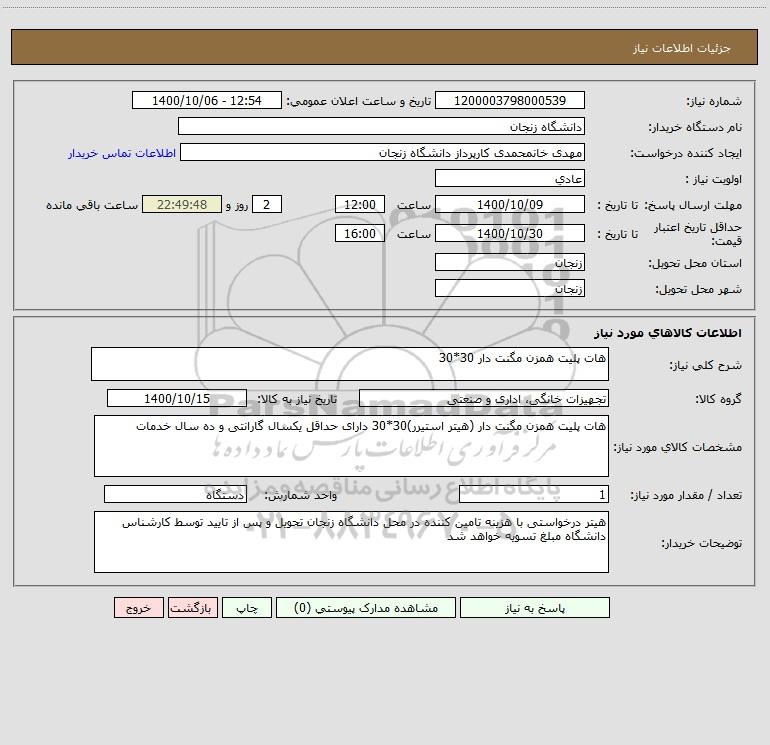The image size is (770, 745).
Task: Click the label مهلت ارسال پاسخ
Action: [693, 205]
